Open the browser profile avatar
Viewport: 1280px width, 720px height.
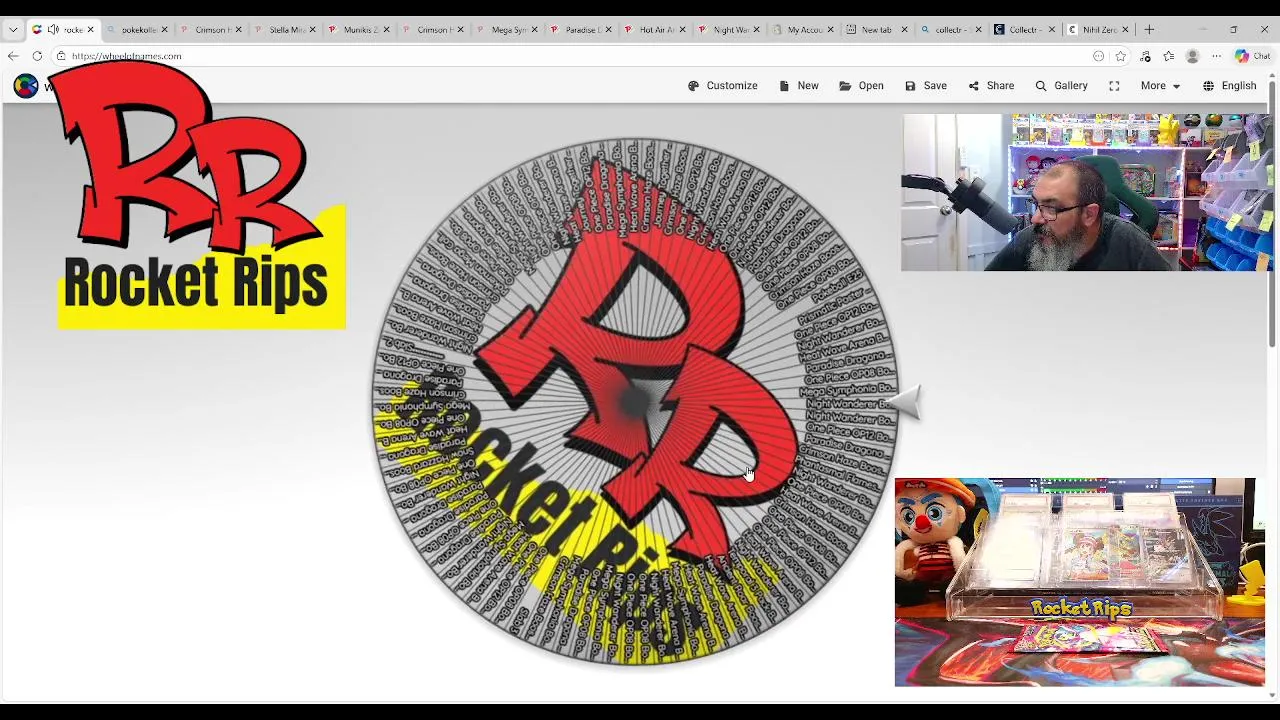click(x=1192, y=56)
